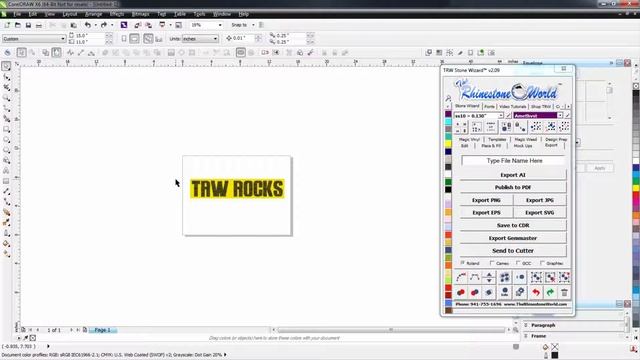
Task: Click the Save to CDR button
Action: pos(513,225)
